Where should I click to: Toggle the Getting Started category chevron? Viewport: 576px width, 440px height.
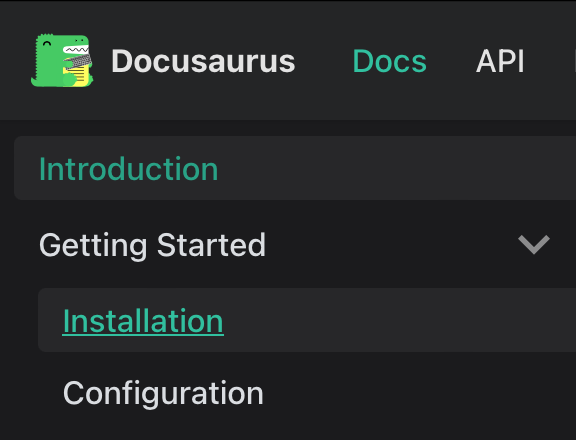[534, 245]
